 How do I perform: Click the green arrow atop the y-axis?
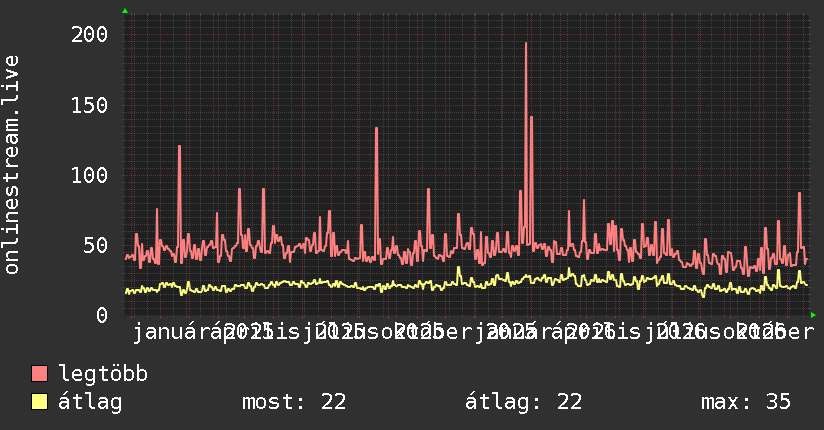coord(125,11)
